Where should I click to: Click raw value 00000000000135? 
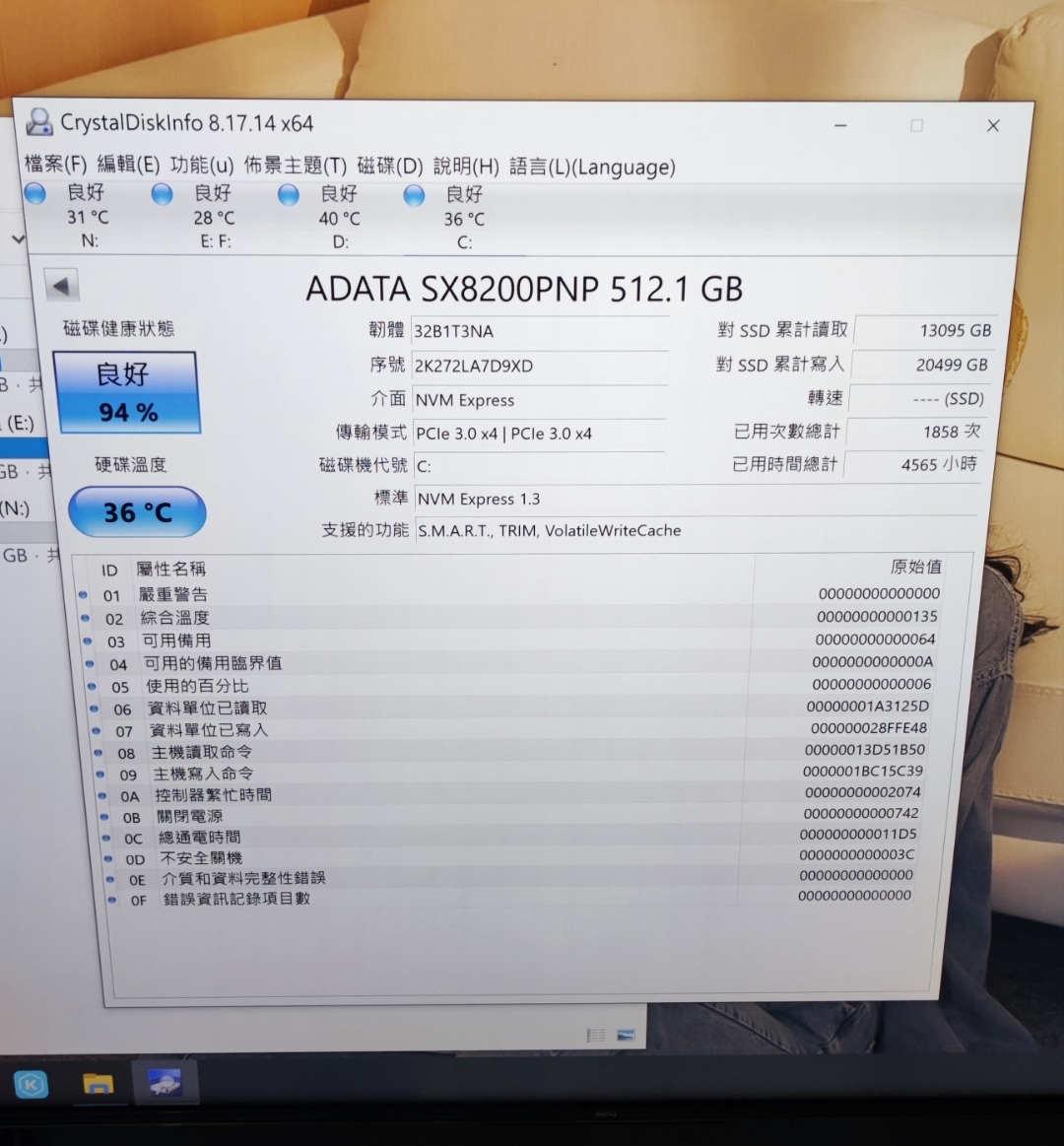[877, 616]
